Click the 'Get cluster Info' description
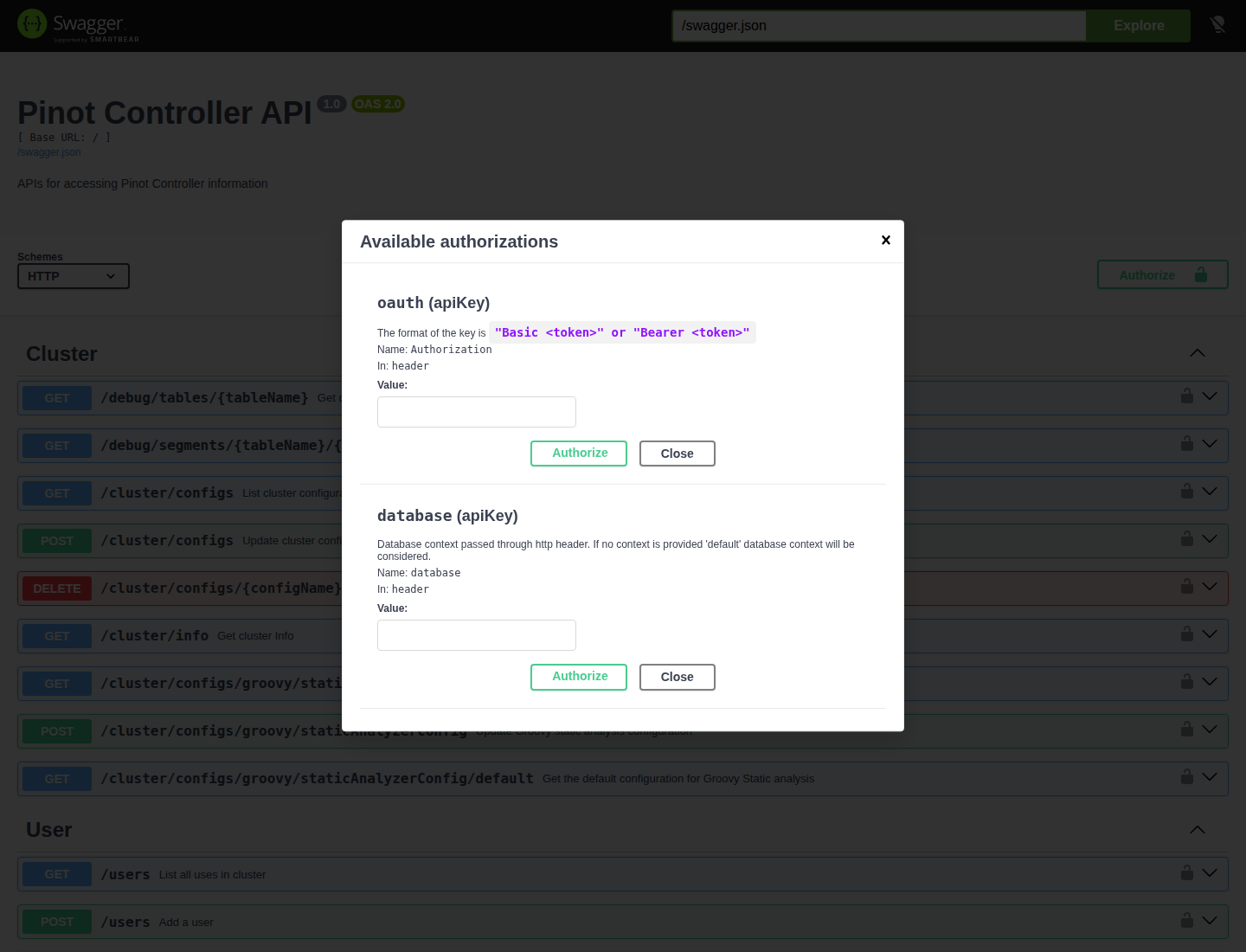The width and height of the screenshot is (1246, 952). [x=256, y=636]
